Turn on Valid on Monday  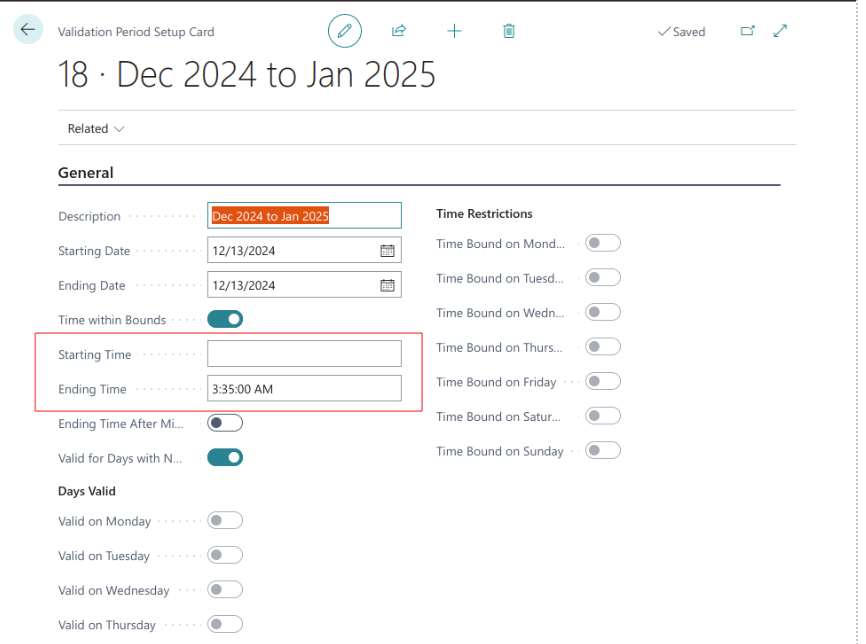pyautogui.click(x=225, y=520)
